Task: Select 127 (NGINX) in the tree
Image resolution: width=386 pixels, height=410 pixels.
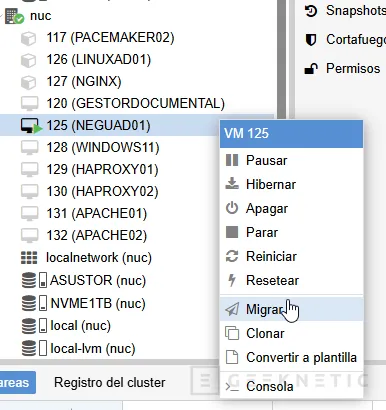Action: (84, 82)
